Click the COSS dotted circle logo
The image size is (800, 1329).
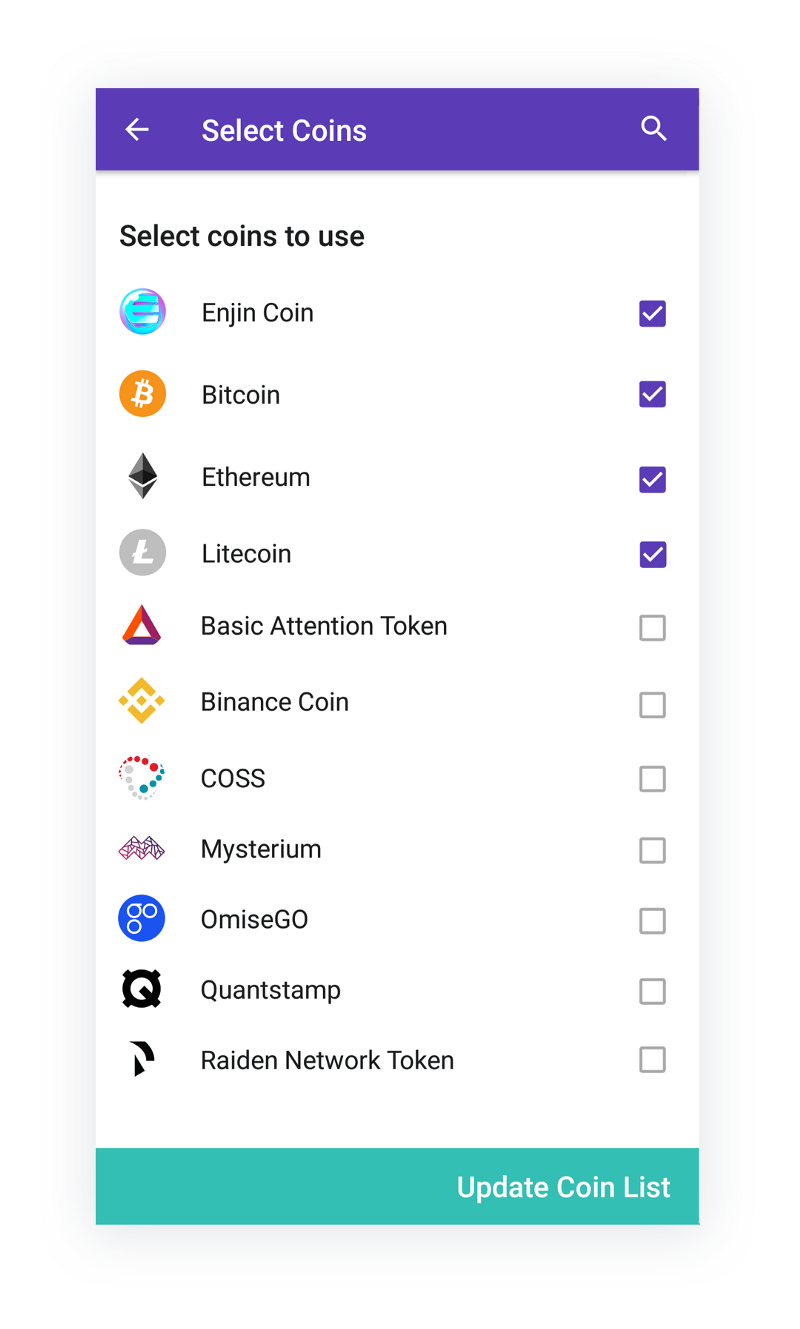[x=142, y=777]
